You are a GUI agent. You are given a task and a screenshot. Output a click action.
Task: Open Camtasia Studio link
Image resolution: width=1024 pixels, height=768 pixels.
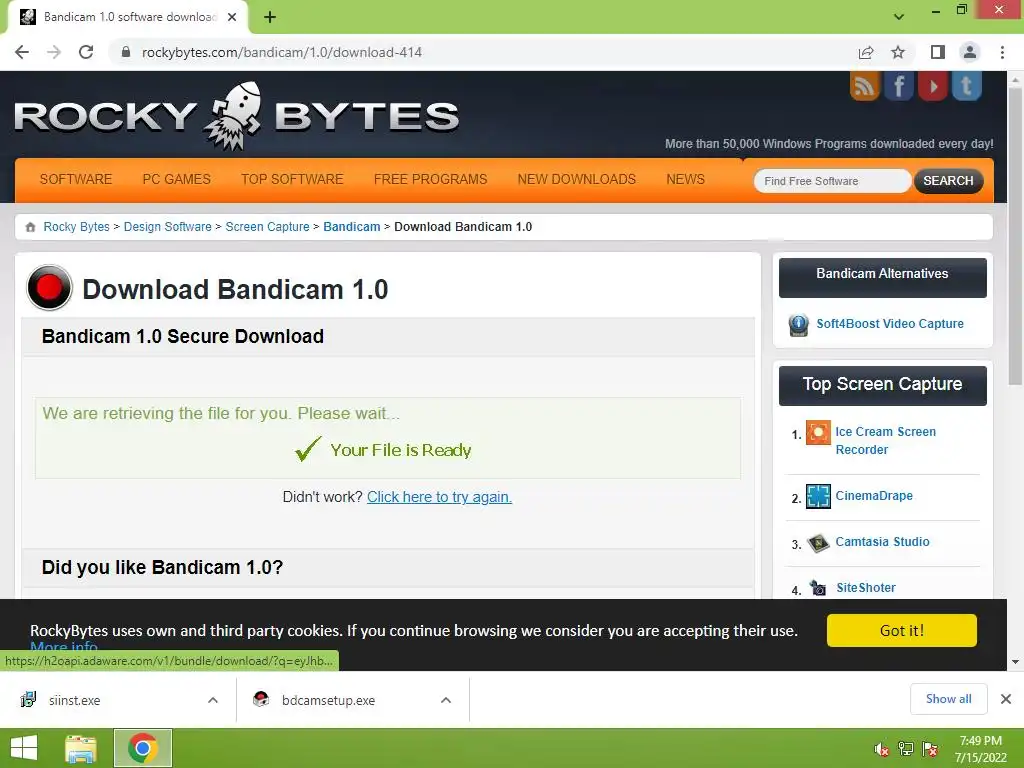pos(882,542)
